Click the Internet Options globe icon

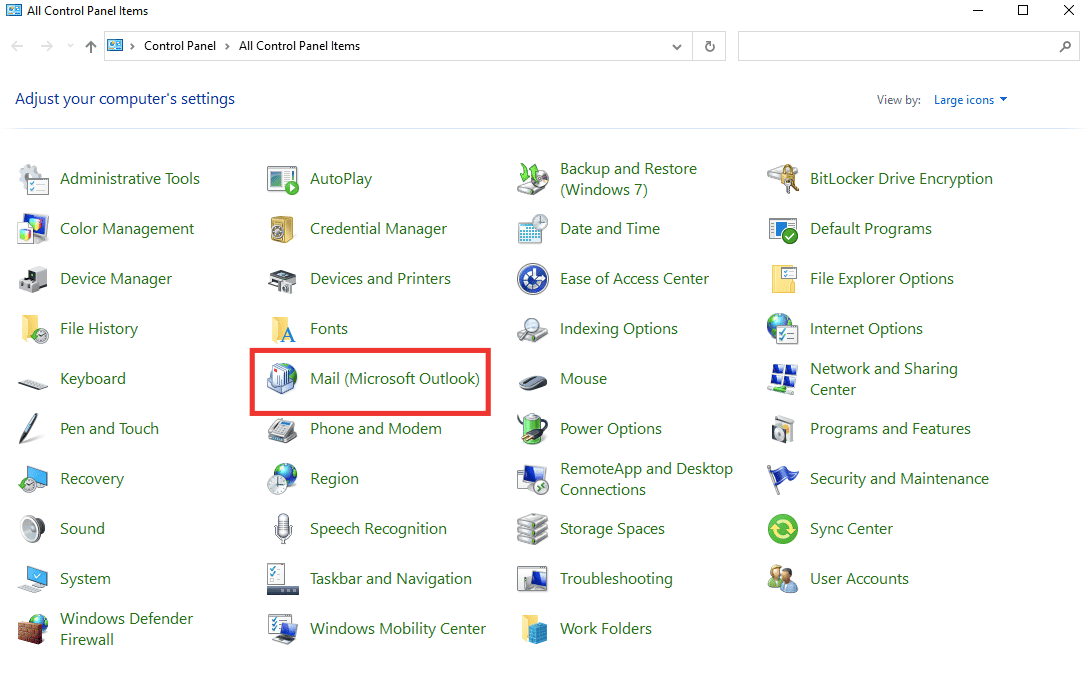tap(783, 329)
